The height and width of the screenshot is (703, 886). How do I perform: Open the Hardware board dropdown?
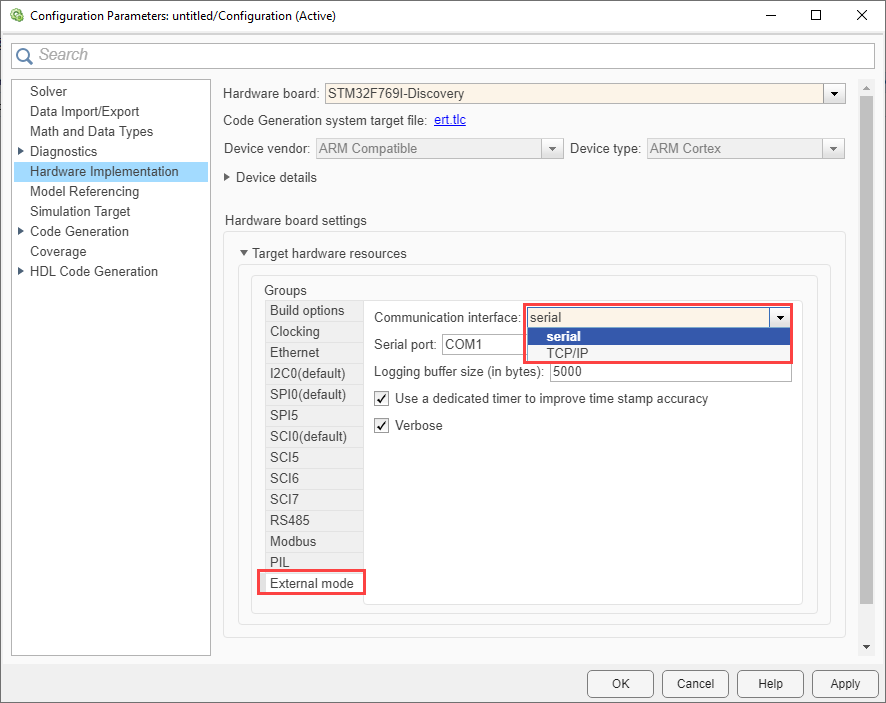coord(834,94)
